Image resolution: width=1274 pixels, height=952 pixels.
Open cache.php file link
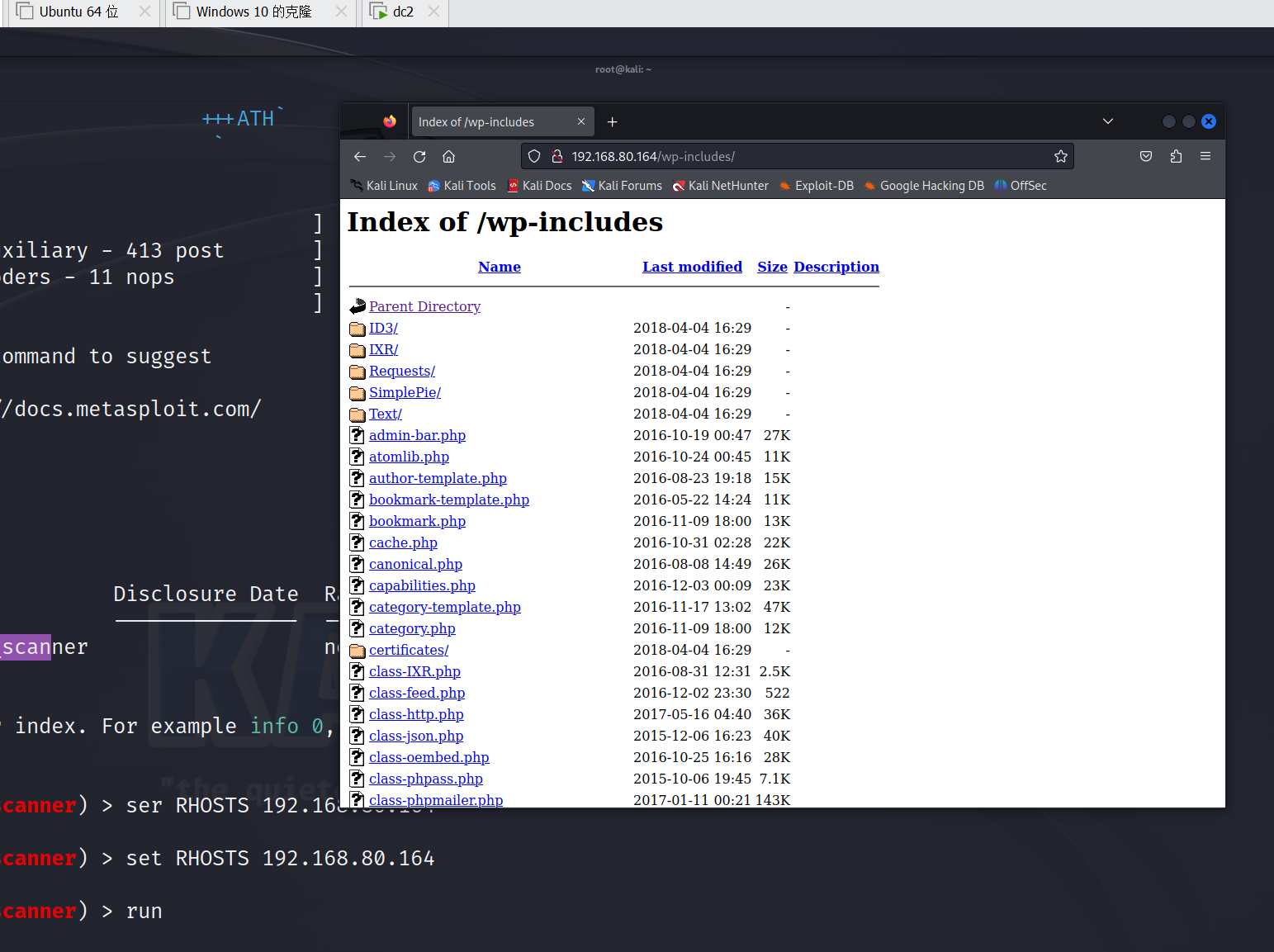[403, 542]
